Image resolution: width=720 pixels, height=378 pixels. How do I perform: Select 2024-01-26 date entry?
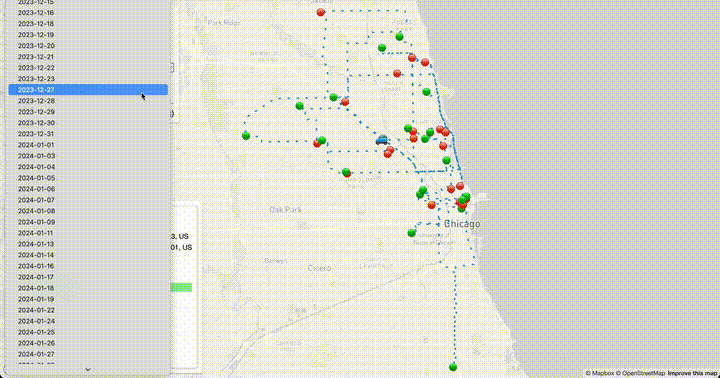pyautogui.click(x=88, y=343)
